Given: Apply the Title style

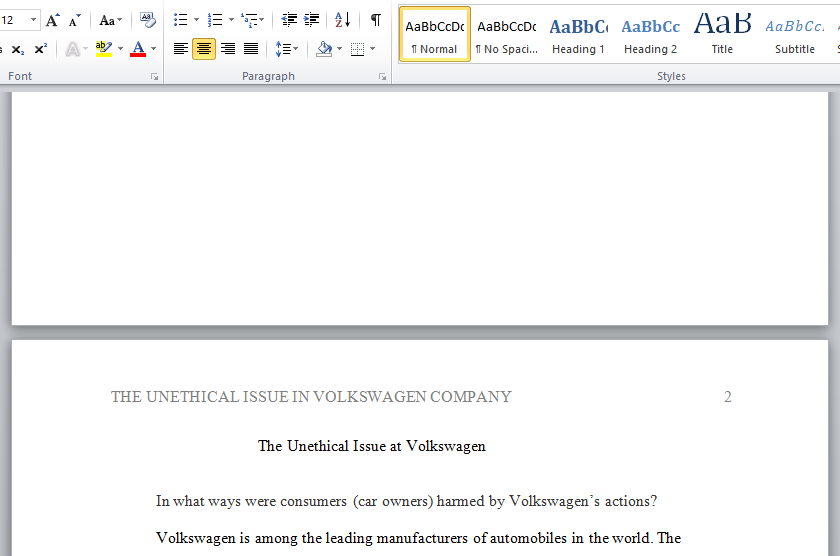Looking at the screenshot, I should tap(722, 35).
